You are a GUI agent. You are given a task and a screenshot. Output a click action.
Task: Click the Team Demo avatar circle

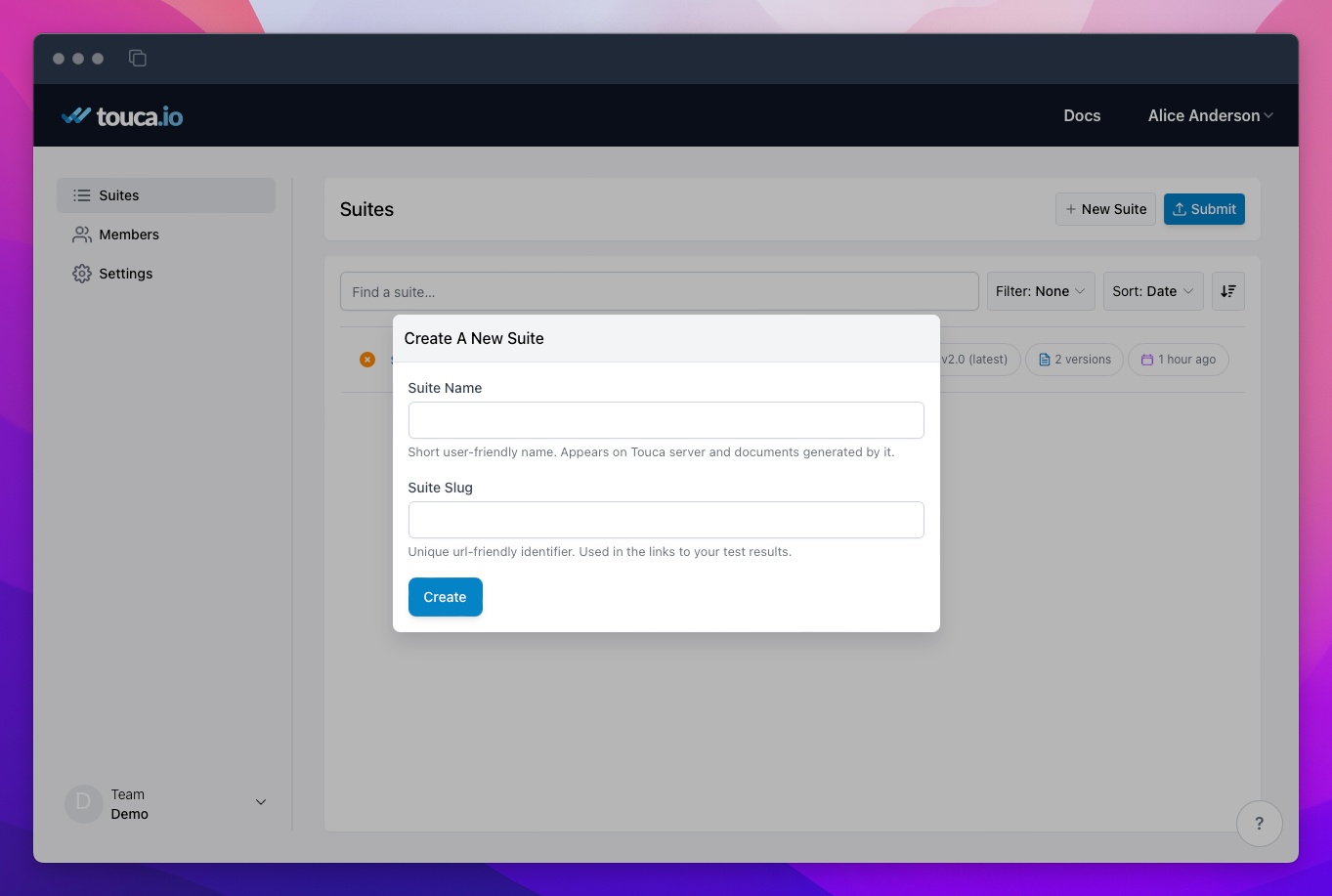(83, 804)
